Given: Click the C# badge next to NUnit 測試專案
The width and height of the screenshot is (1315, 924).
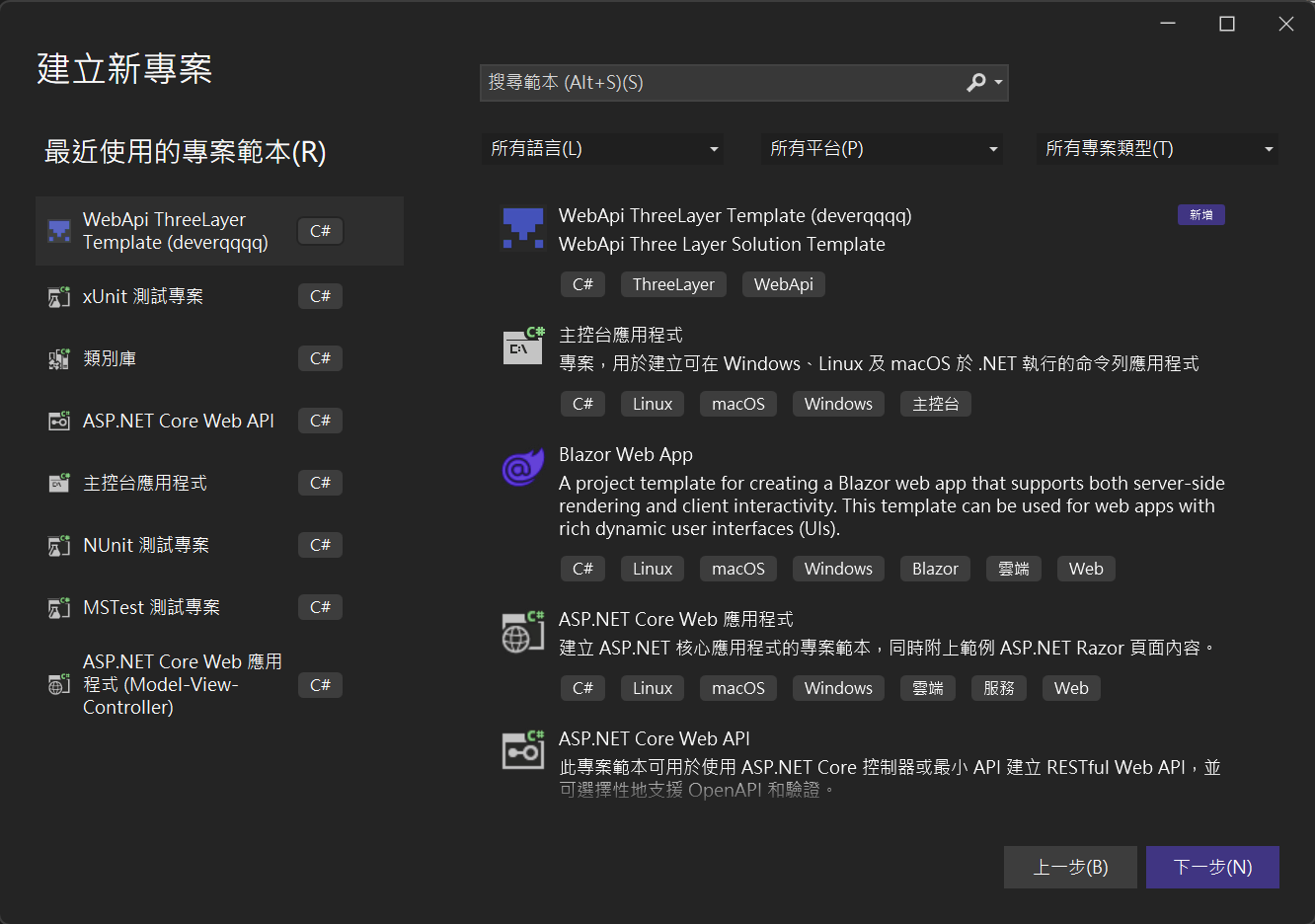Looking at the screenshot, I should [x=320, y=545].
